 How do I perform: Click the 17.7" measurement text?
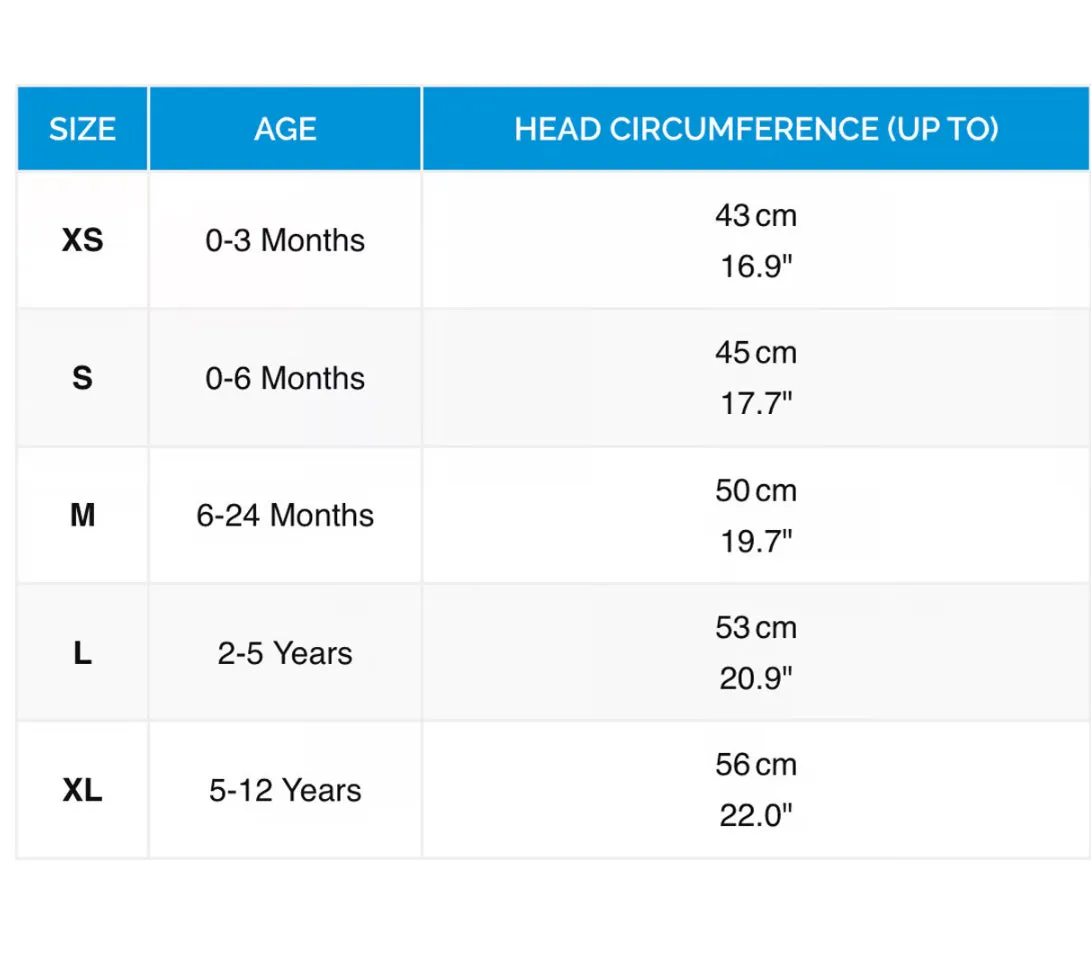756,404
